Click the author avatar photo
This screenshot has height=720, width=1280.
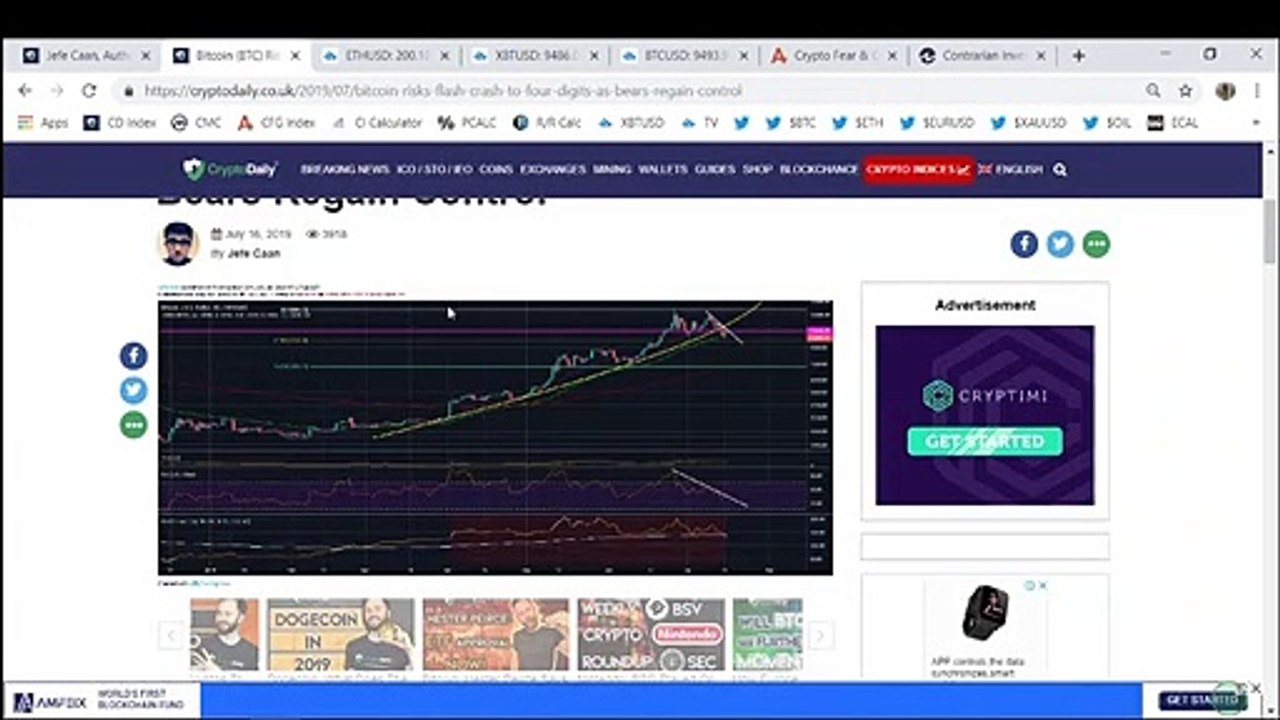[179, 244]
